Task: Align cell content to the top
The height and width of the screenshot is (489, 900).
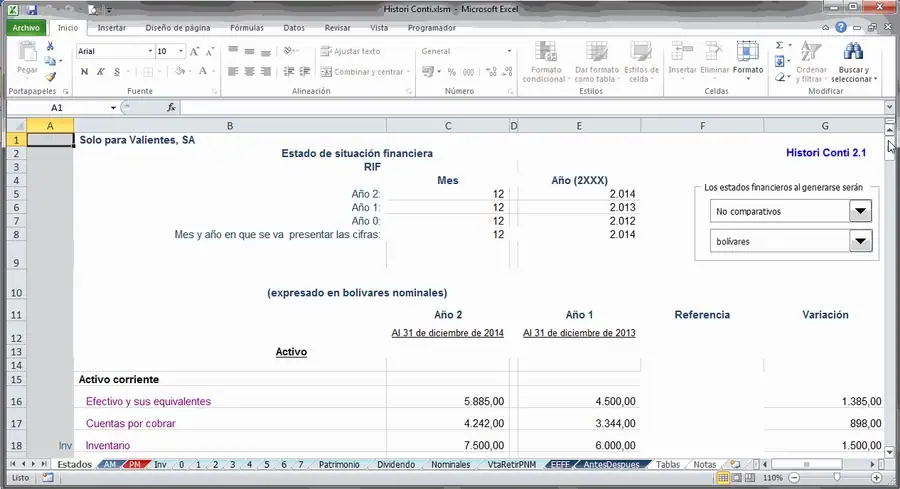Action: tap(232, 51)
